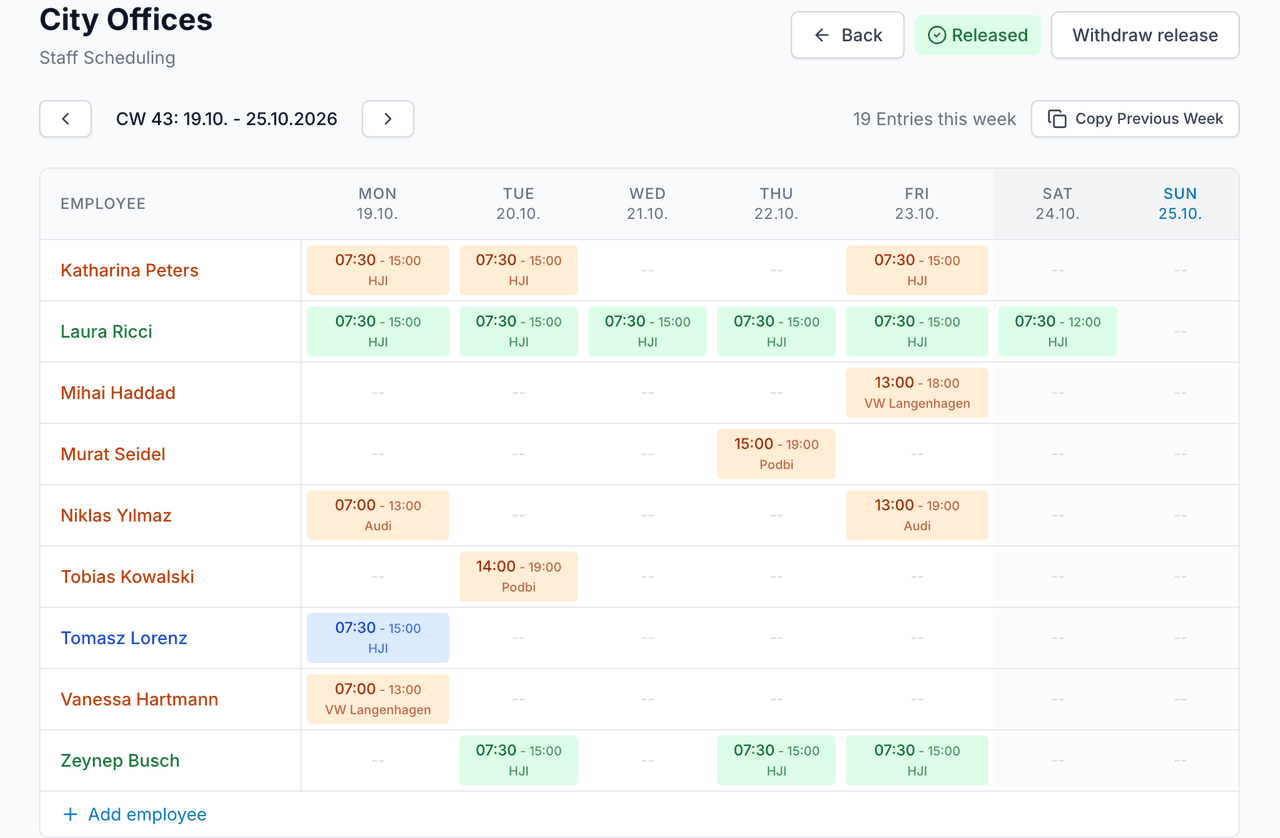This screenshot has width=1280, height=838.
Task: Click empty Katharina Peters Wednesday cell
Action: 647,270
